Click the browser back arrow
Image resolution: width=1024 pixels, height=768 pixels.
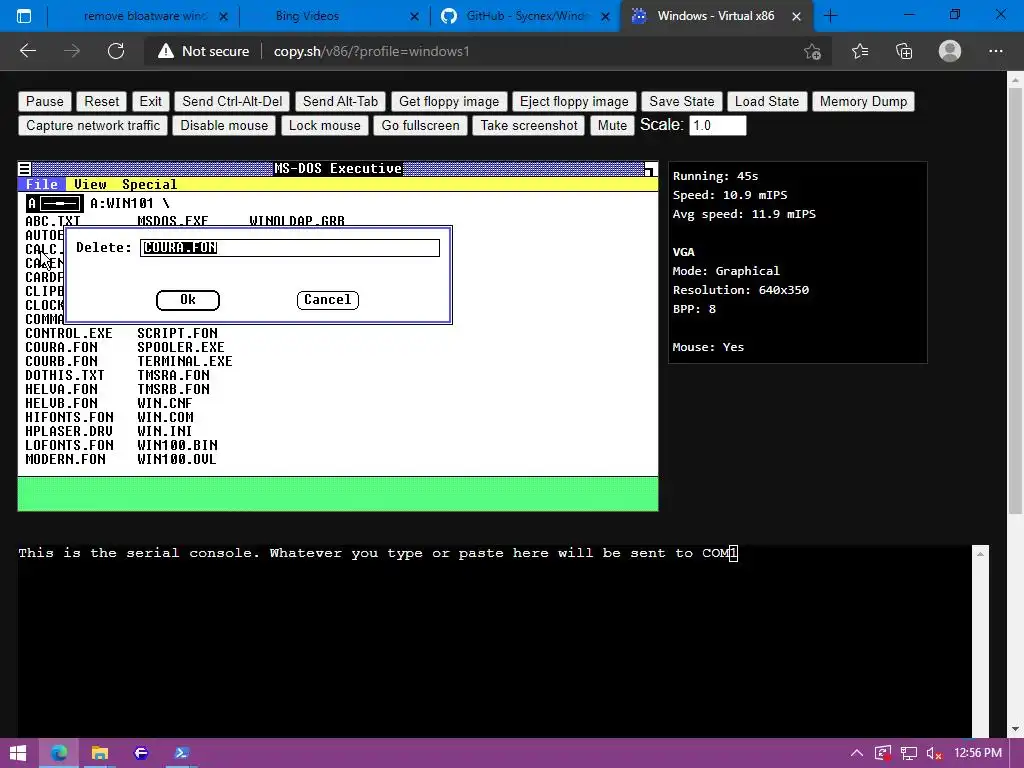tap(28, 51)
